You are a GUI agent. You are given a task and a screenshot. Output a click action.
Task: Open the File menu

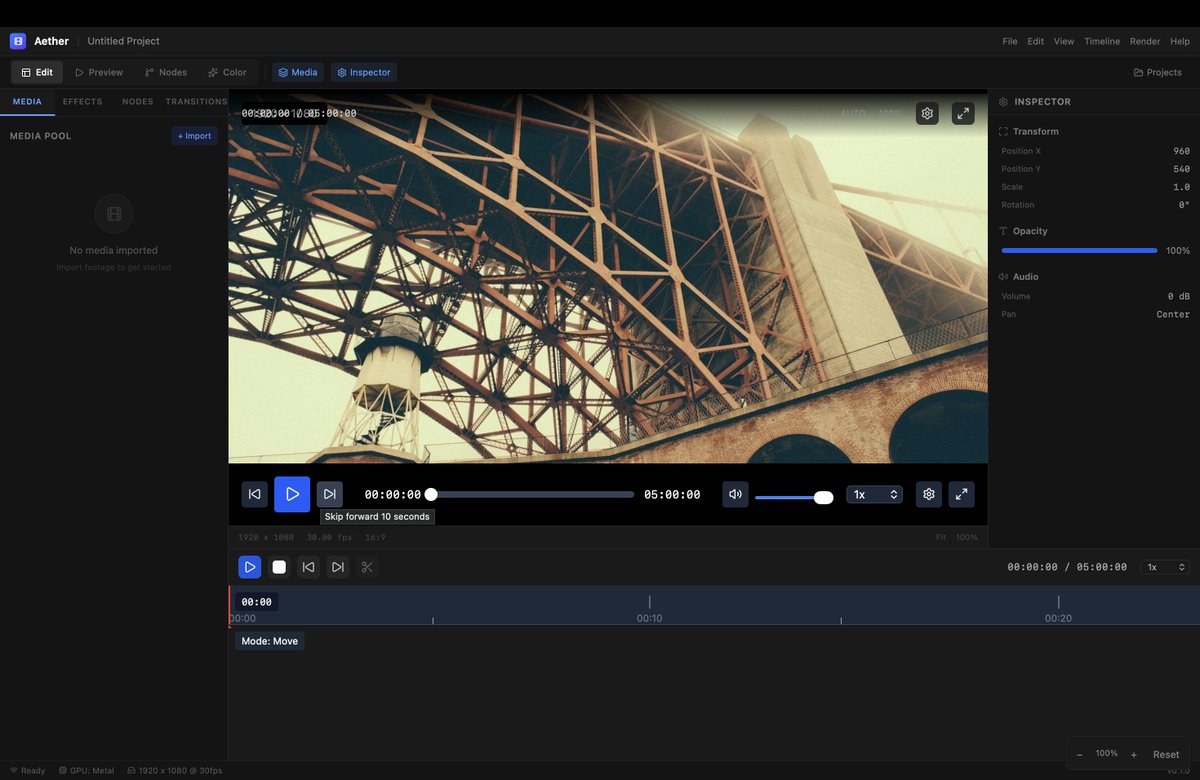pos(1010,41)
